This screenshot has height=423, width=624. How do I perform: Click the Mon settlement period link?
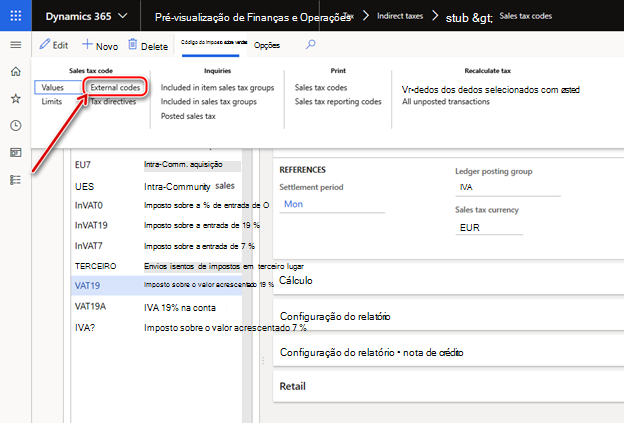click(293, 204)
